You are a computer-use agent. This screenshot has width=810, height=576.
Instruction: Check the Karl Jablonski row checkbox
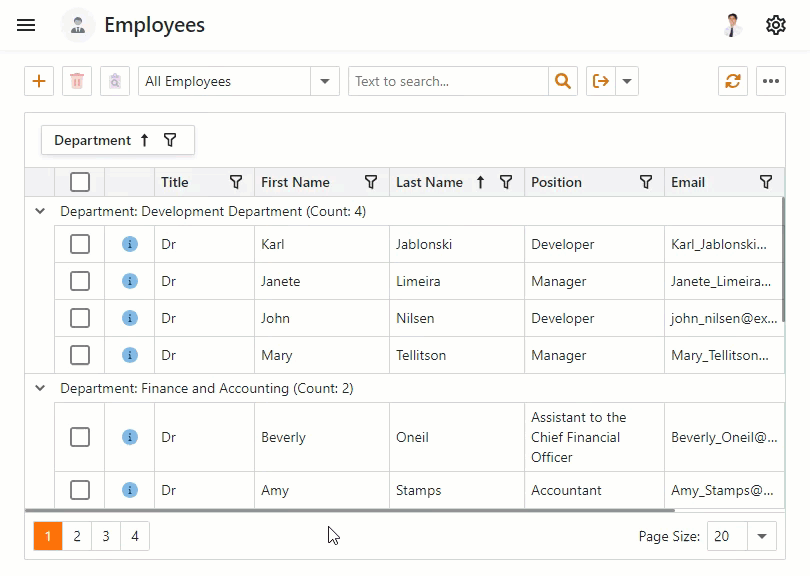point(80,244)
